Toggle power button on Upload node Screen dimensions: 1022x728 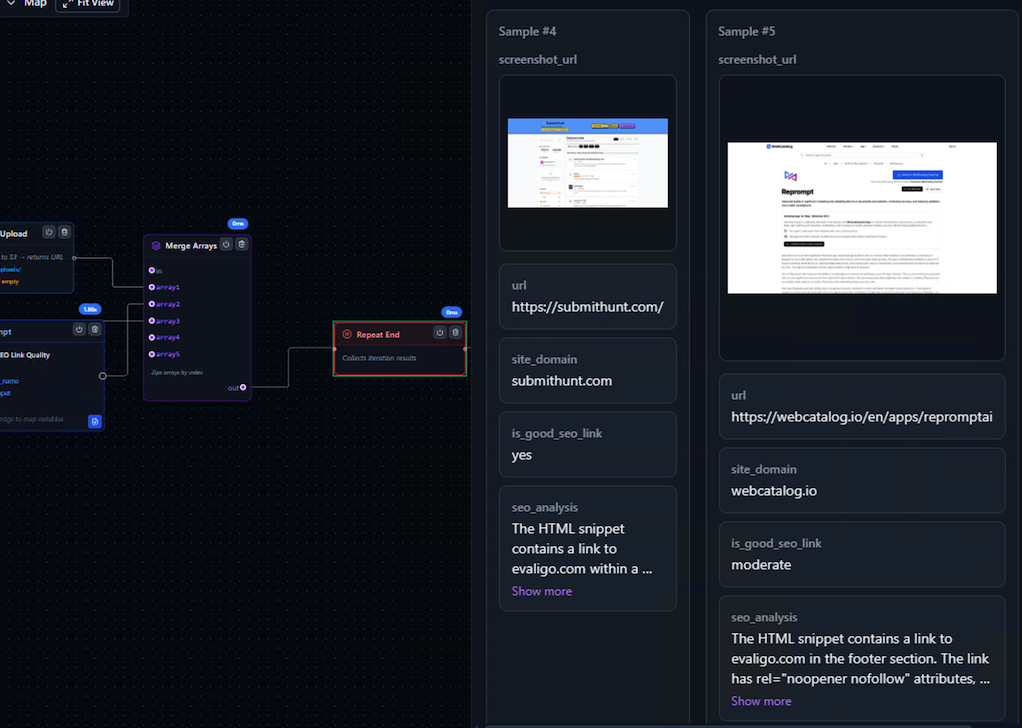[x=48, y=232]
